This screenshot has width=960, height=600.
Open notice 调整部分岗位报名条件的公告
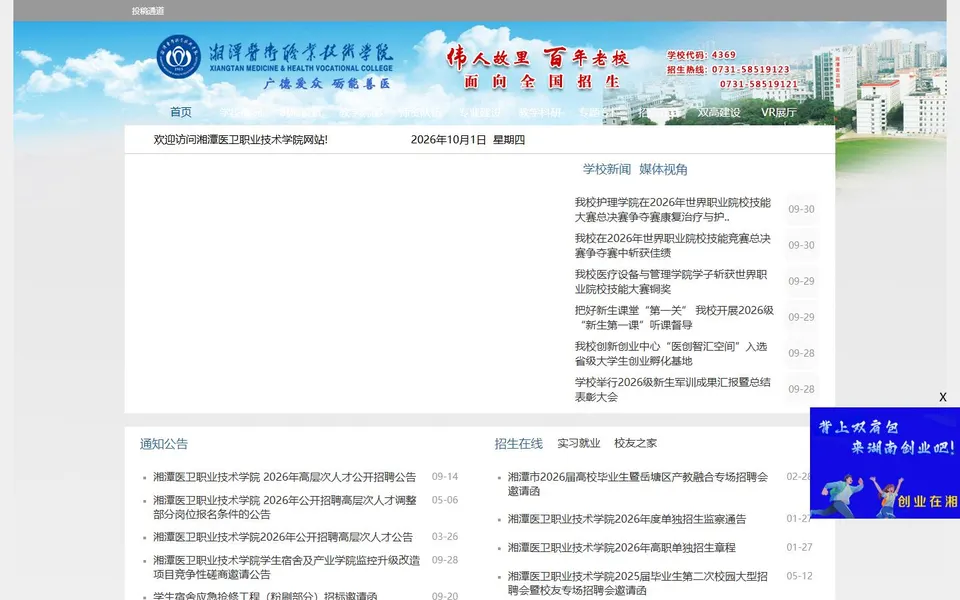pos(285,508)
